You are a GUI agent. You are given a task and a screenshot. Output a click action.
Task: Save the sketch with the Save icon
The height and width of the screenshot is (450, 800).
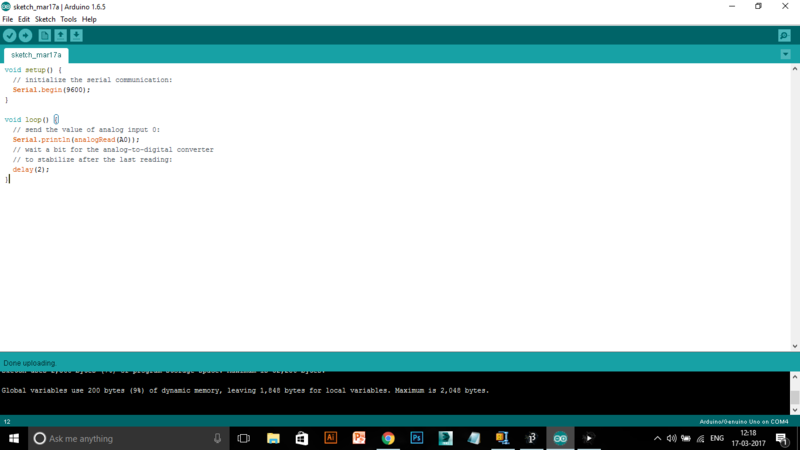pyautogui.click(x=76, y=35)
